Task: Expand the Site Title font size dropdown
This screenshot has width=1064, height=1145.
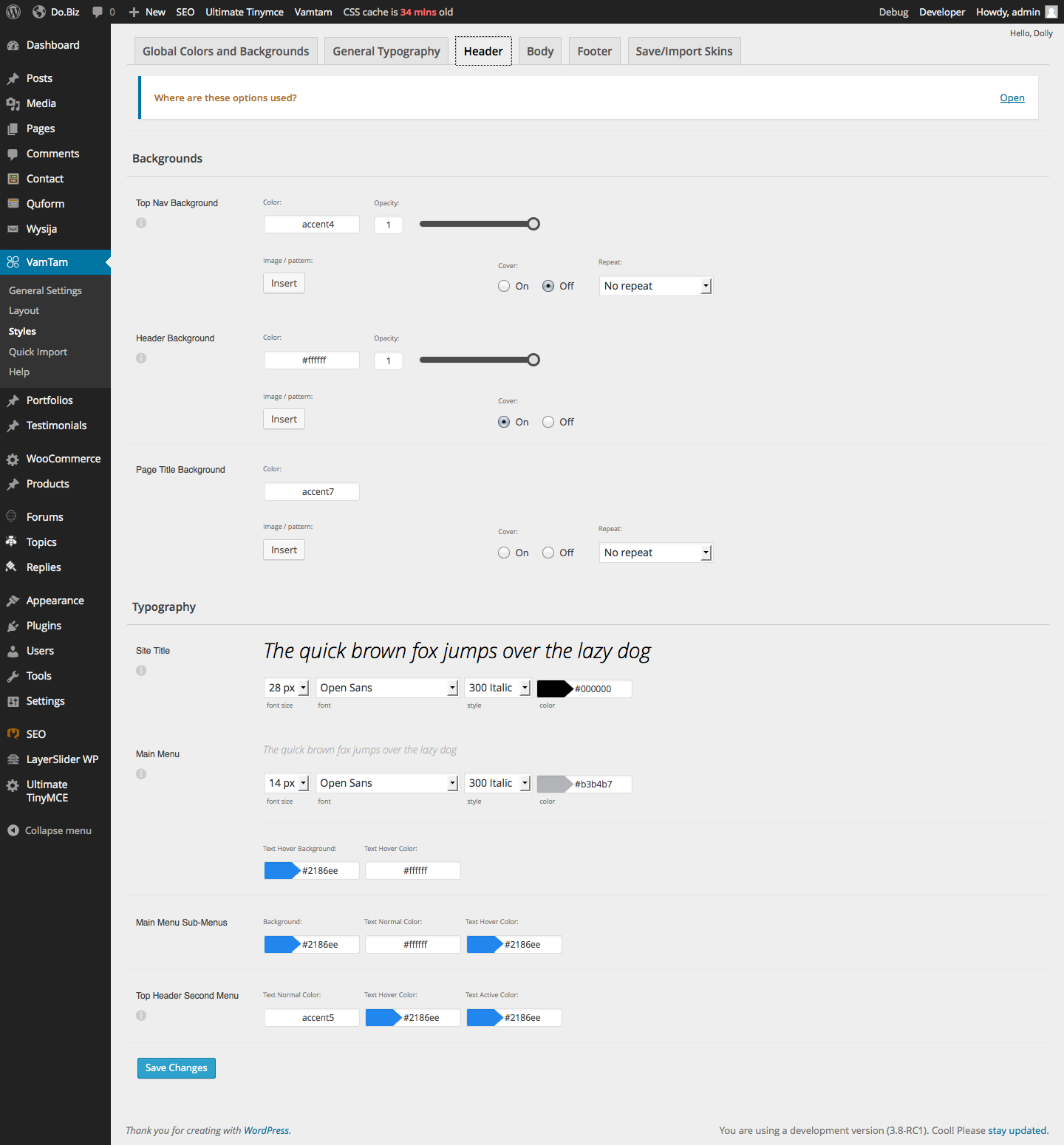Action: click(x=286, y=688)
